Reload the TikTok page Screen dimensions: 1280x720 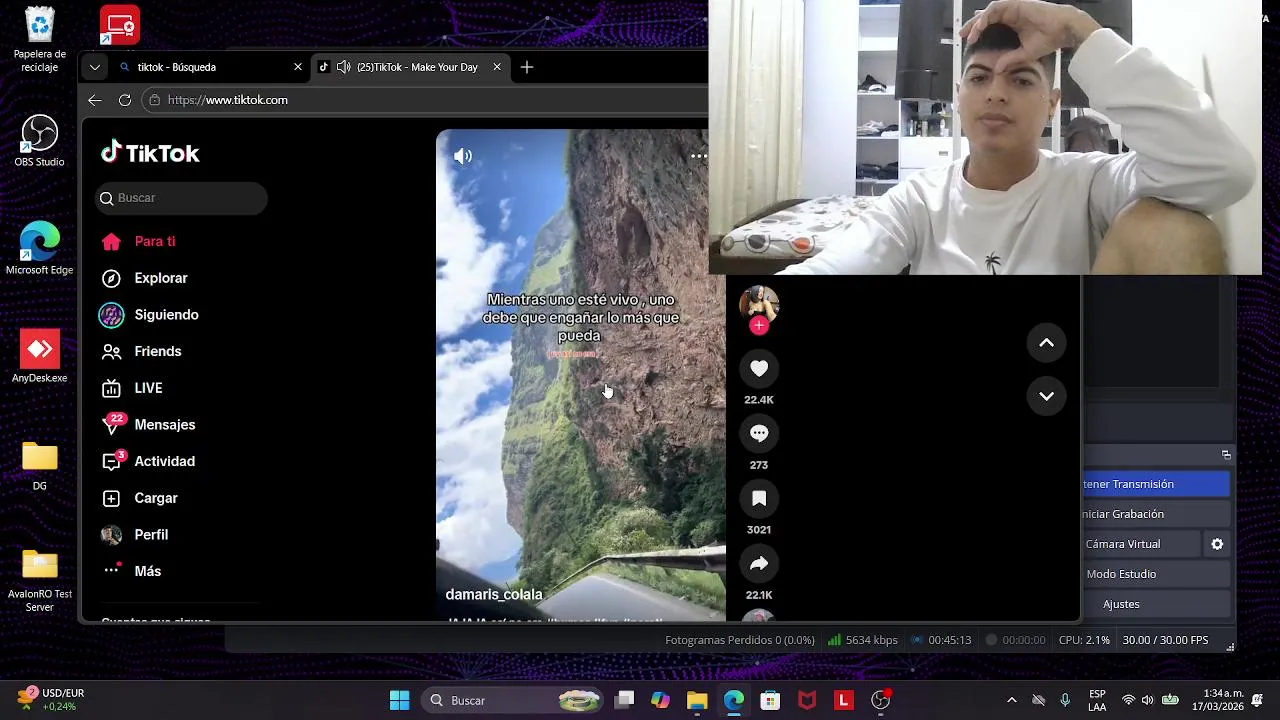point(125,100)
